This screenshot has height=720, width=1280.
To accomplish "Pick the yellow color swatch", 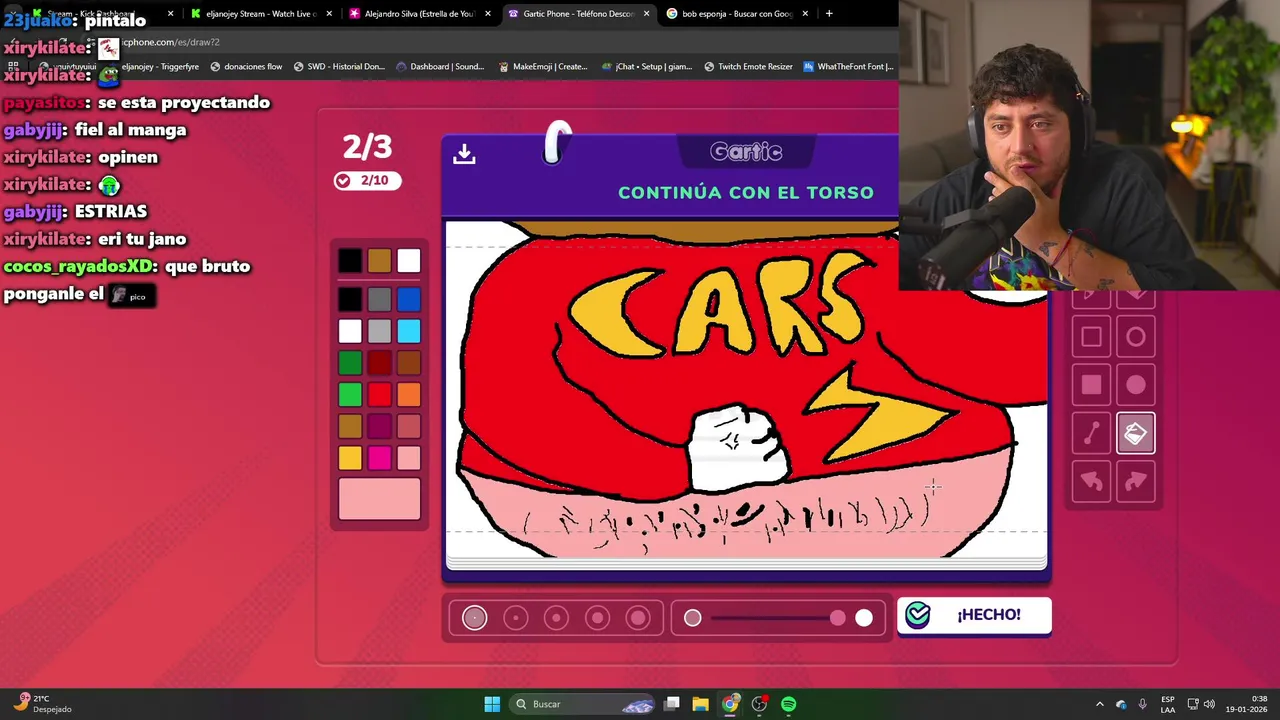I will point(350,458).
